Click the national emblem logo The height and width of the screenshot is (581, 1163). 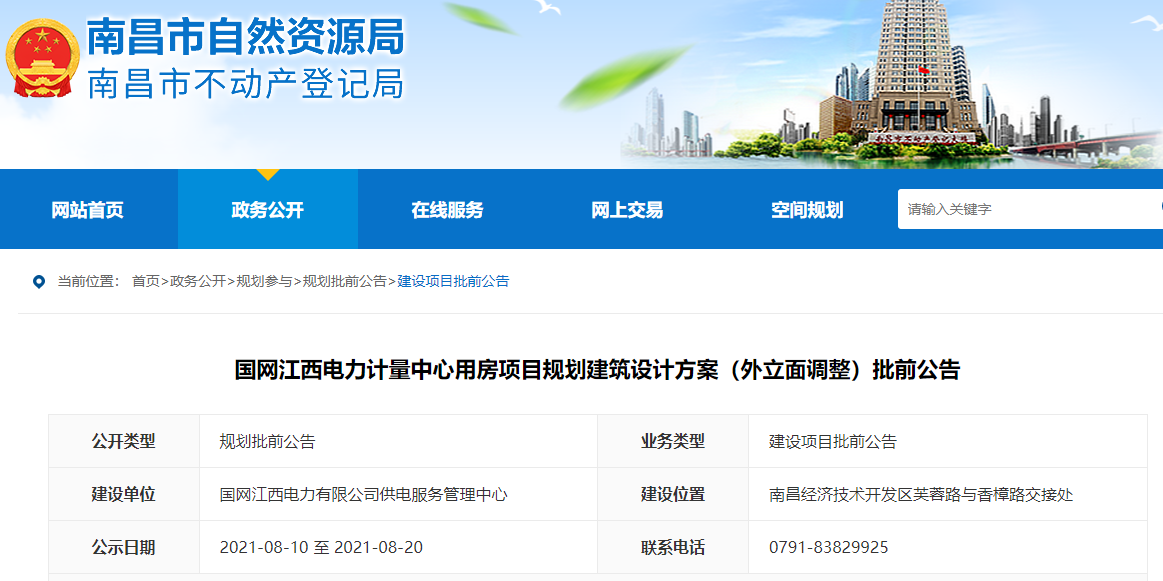click(42, 58)
